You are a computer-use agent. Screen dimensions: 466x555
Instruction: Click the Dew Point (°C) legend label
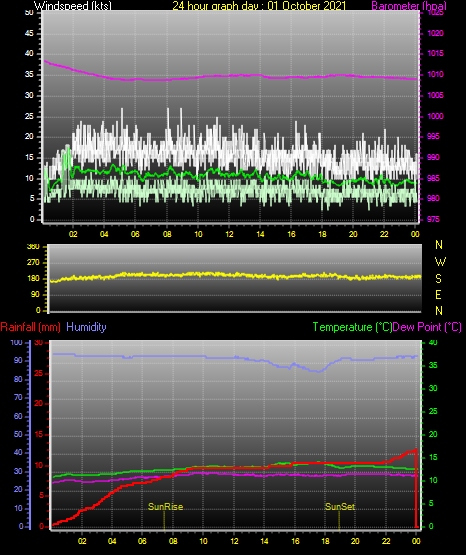[427, 327]
